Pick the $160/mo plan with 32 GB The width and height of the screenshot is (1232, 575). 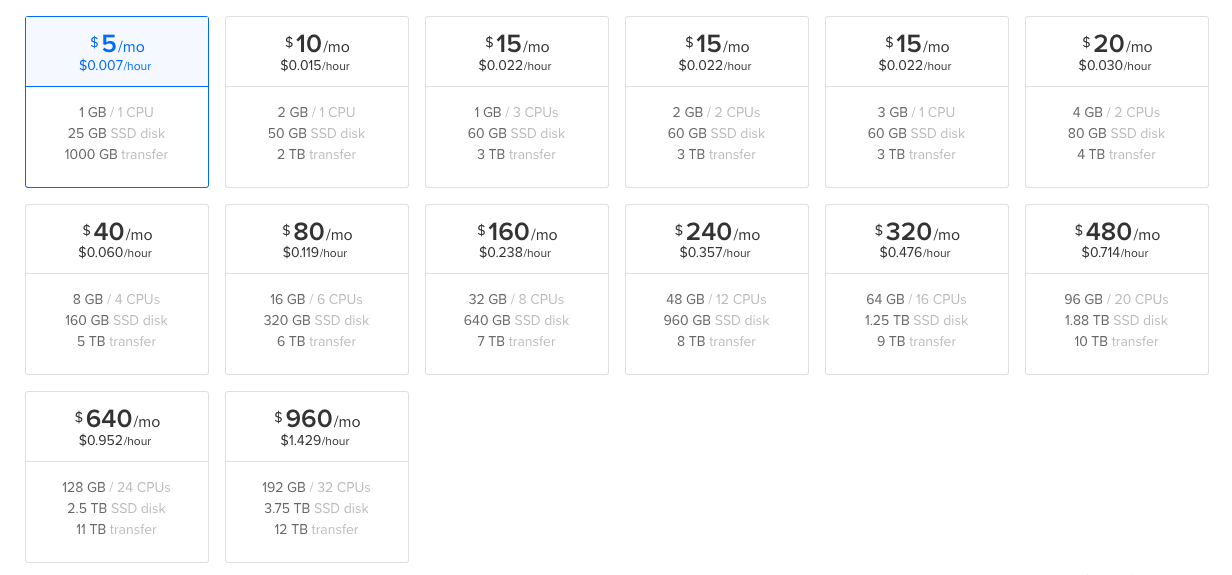[517, 289]
